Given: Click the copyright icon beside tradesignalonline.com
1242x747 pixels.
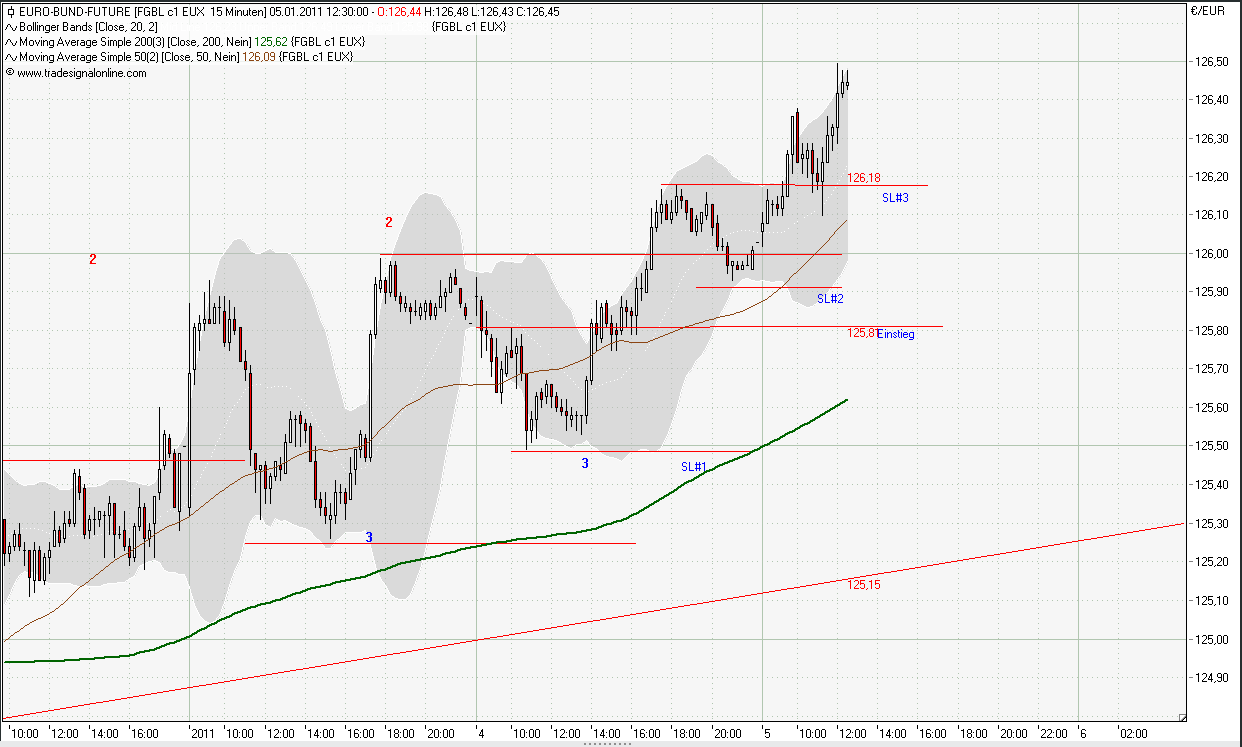Looking at the screenshot, I should (8, 70).
